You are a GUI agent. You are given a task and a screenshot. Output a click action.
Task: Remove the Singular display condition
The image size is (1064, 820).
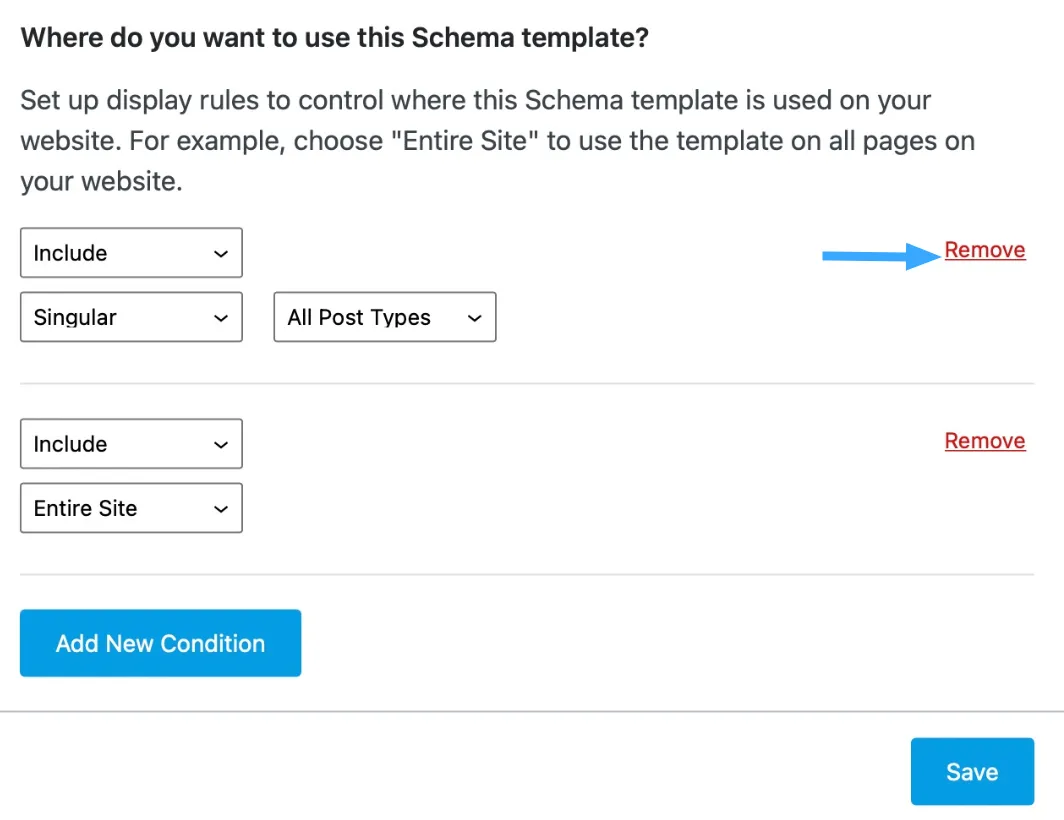click(x=985, y=250)
